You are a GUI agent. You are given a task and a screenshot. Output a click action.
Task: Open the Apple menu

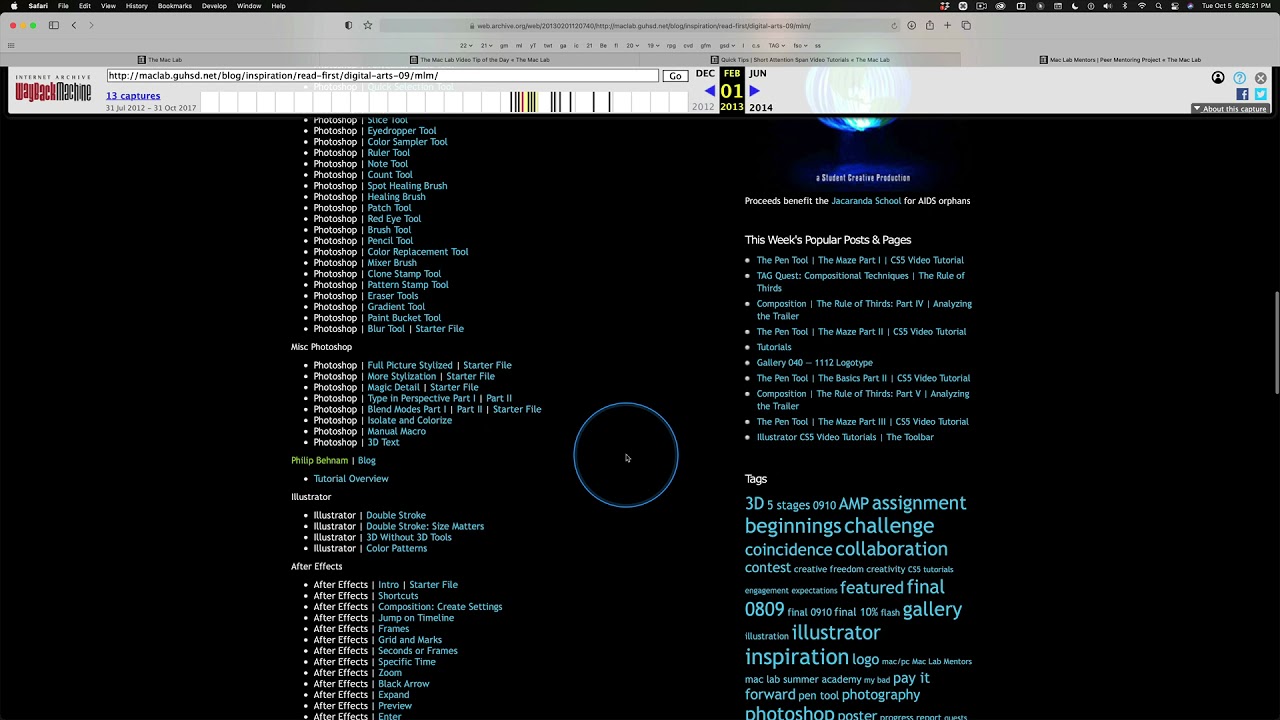click(13, 6)
